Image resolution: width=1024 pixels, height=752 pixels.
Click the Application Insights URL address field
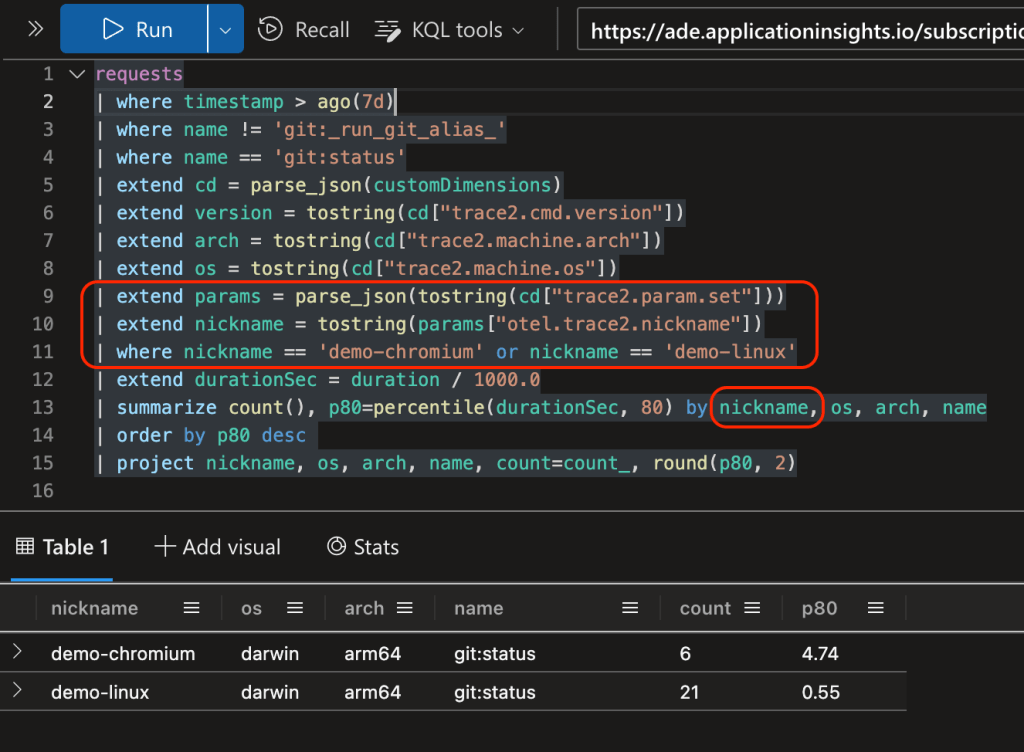800,30
